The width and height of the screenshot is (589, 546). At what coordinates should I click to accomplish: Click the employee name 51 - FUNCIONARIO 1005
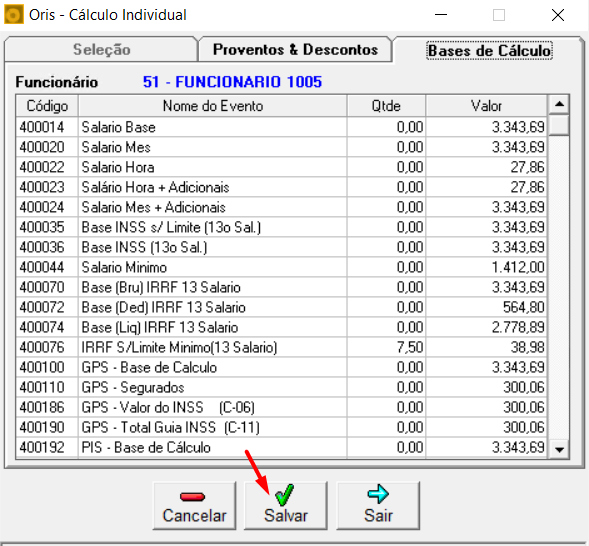(232, 82)
